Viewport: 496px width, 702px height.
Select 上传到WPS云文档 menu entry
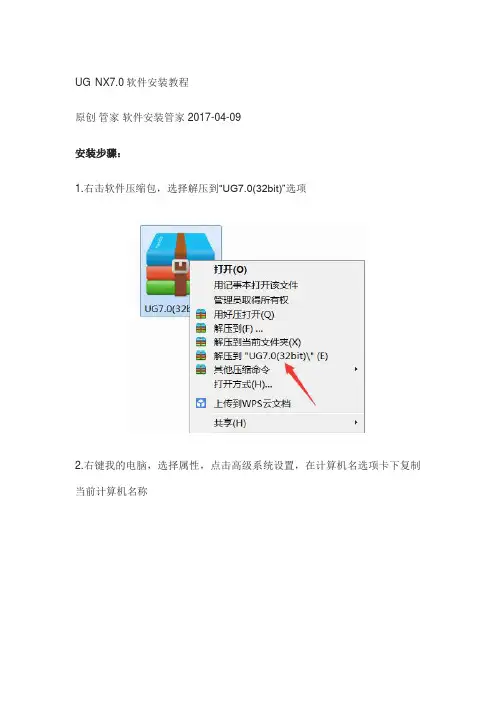(x=252, y=403)
